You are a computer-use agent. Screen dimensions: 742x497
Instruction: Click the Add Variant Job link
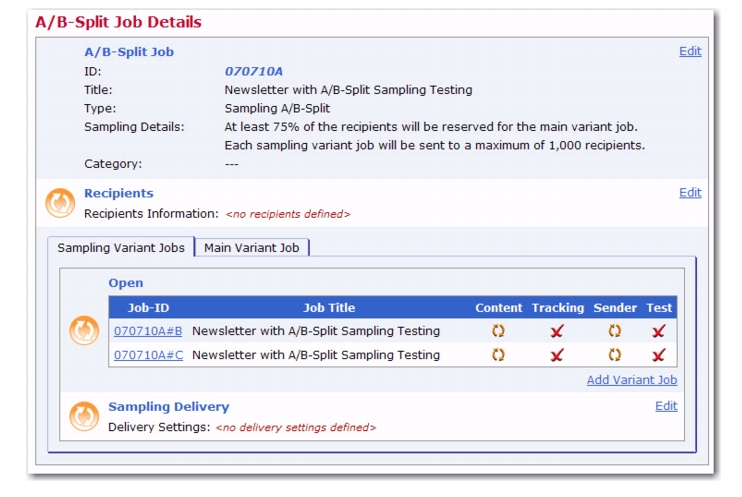coord(632,380)
